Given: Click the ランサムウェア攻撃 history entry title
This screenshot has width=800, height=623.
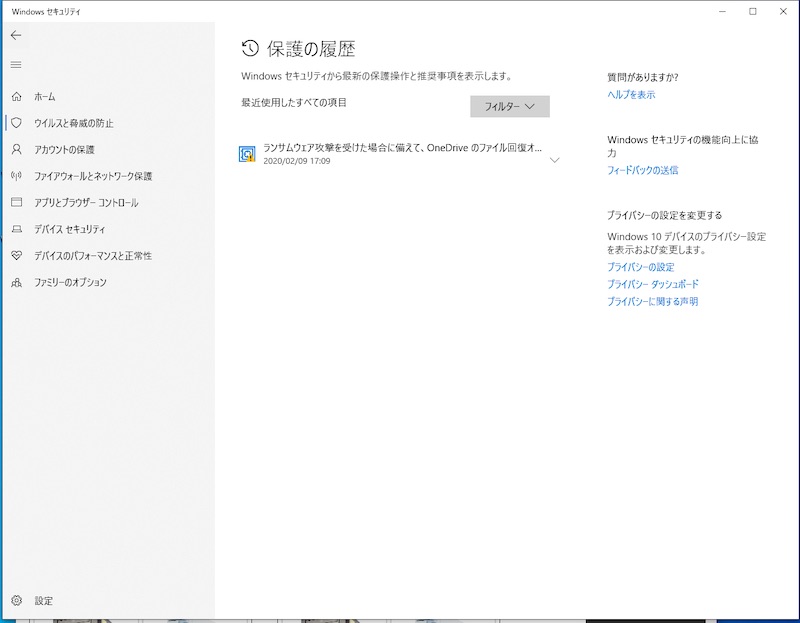Looking at the screenshot, I should click(402, 148).
